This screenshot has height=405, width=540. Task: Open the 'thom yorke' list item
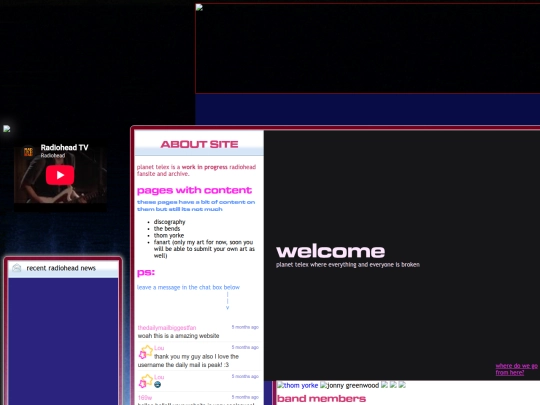[x=169, y=236]
